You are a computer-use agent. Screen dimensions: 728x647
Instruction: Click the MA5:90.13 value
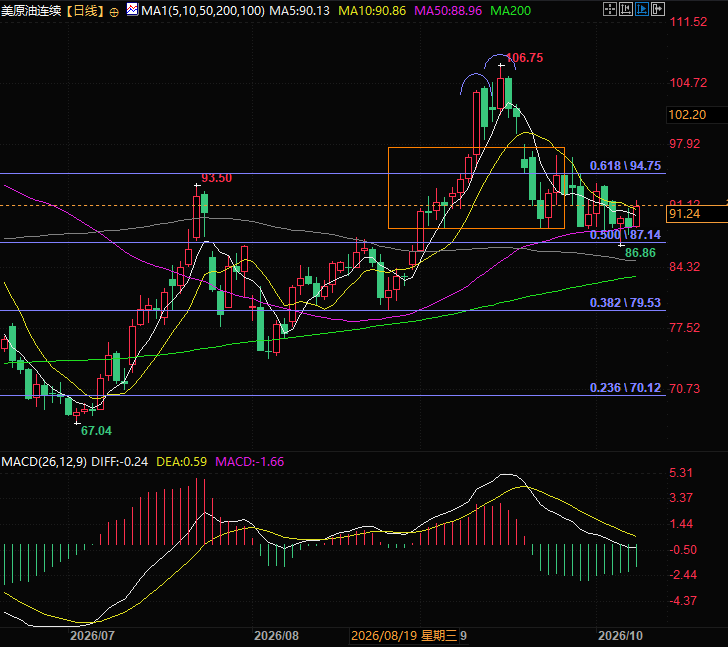(x=299, y=11)
